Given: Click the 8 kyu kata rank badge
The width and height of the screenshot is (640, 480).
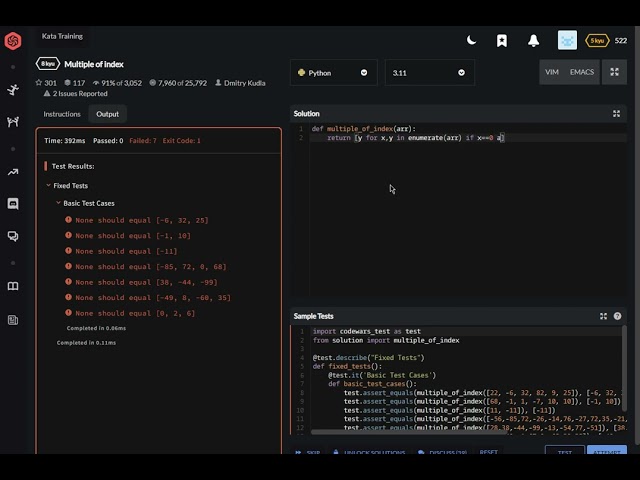Looking at the screenshot, I should pos(48,64).
